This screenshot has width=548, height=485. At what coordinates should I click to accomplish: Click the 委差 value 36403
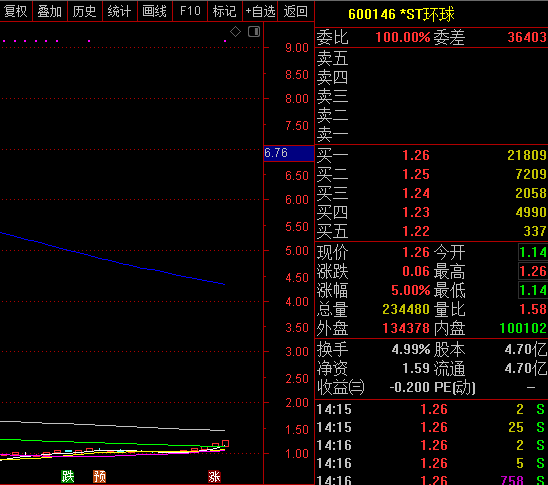(527, 37)
